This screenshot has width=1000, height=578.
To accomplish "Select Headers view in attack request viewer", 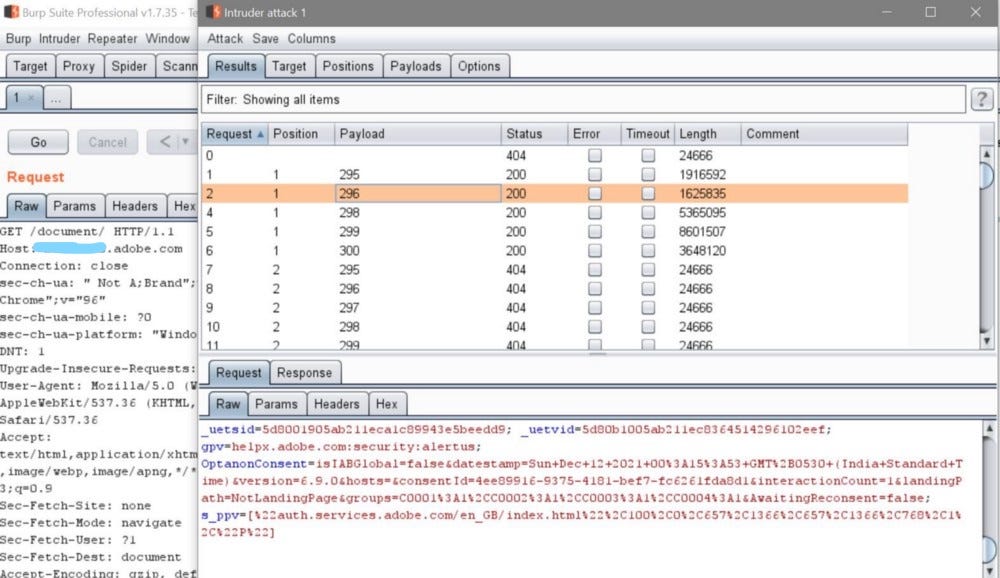I will click(337, 404).
